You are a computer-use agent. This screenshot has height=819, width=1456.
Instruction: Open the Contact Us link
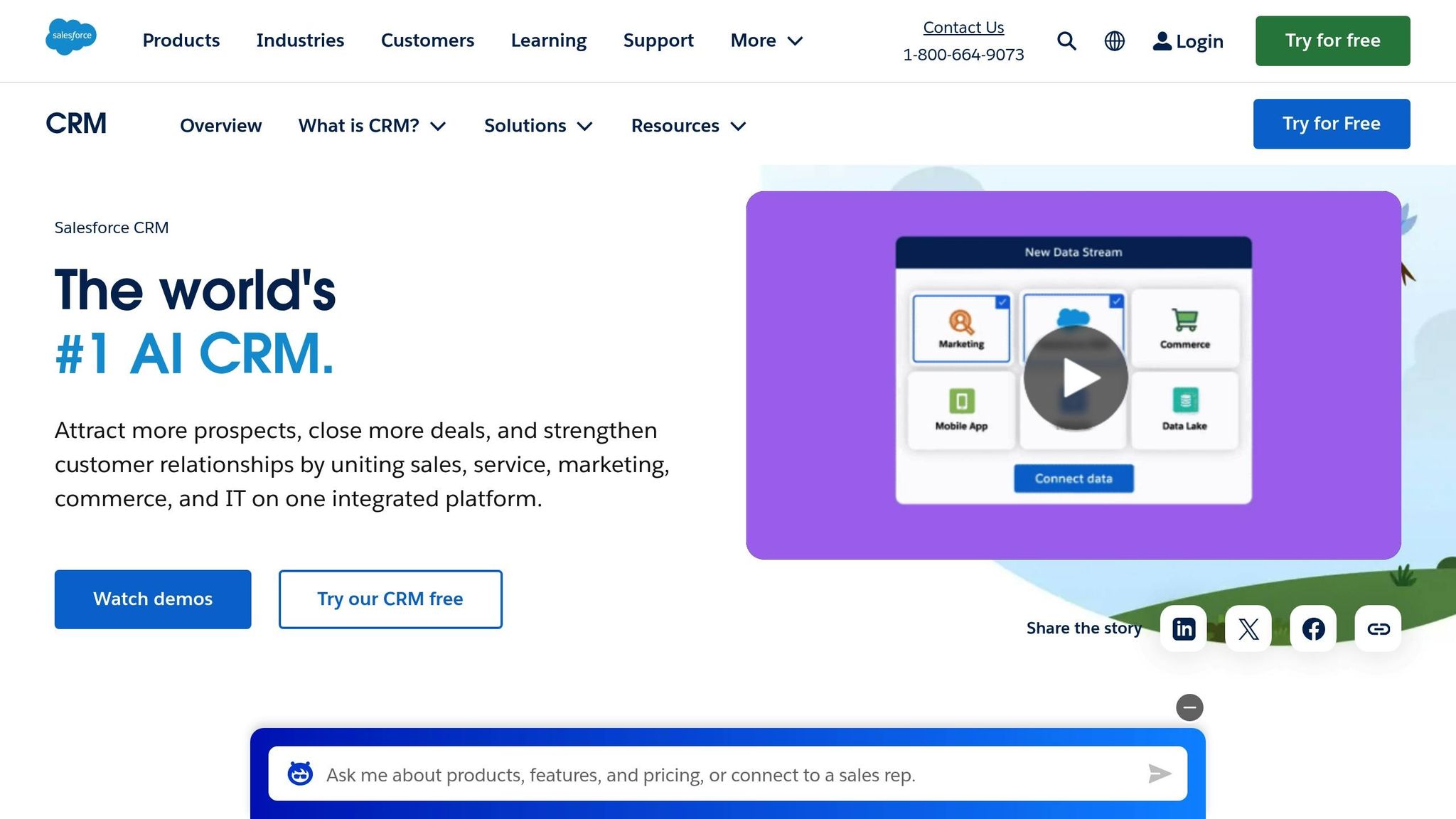963,28
